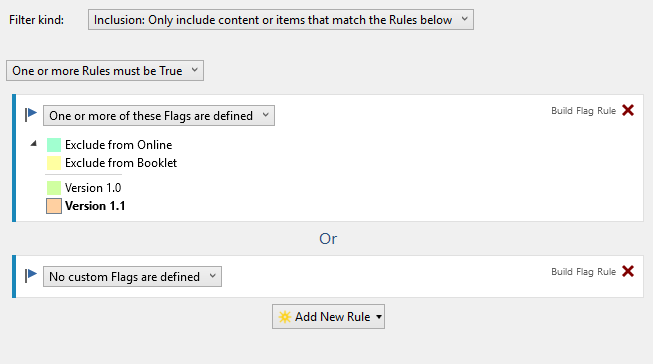The height and width of the screenshot is (364, 653).
Task: Click the flag icon of second rule
Action: 31,275
